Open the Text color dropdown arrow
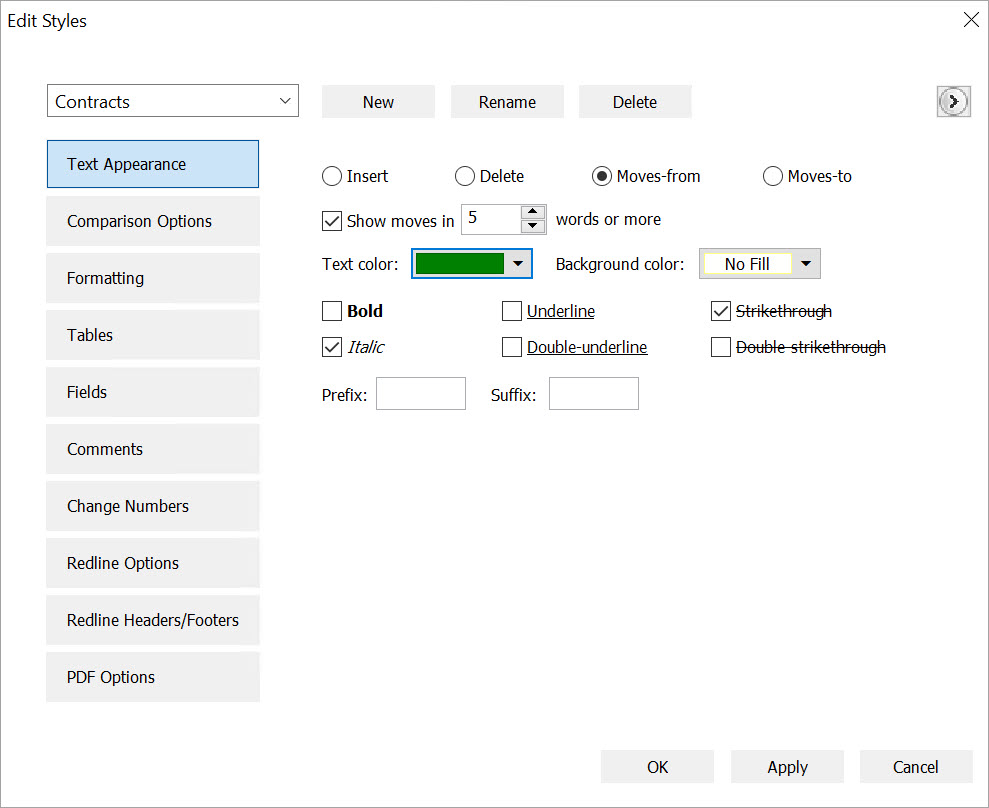 pos(518,264)
